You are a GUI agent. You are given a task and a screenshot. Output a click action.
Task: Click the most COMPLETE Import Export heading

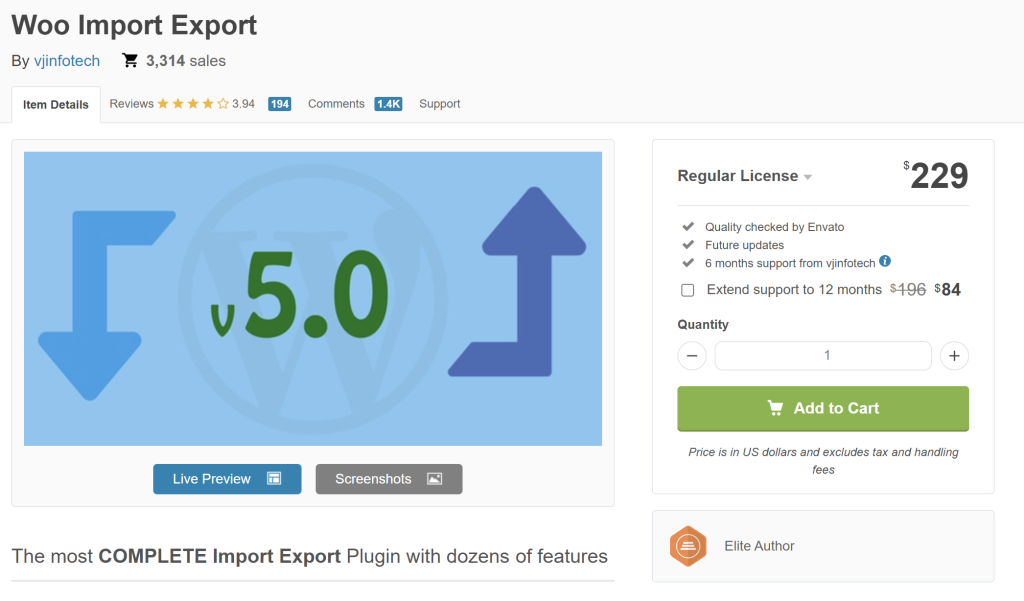click(x=310, y=556)
